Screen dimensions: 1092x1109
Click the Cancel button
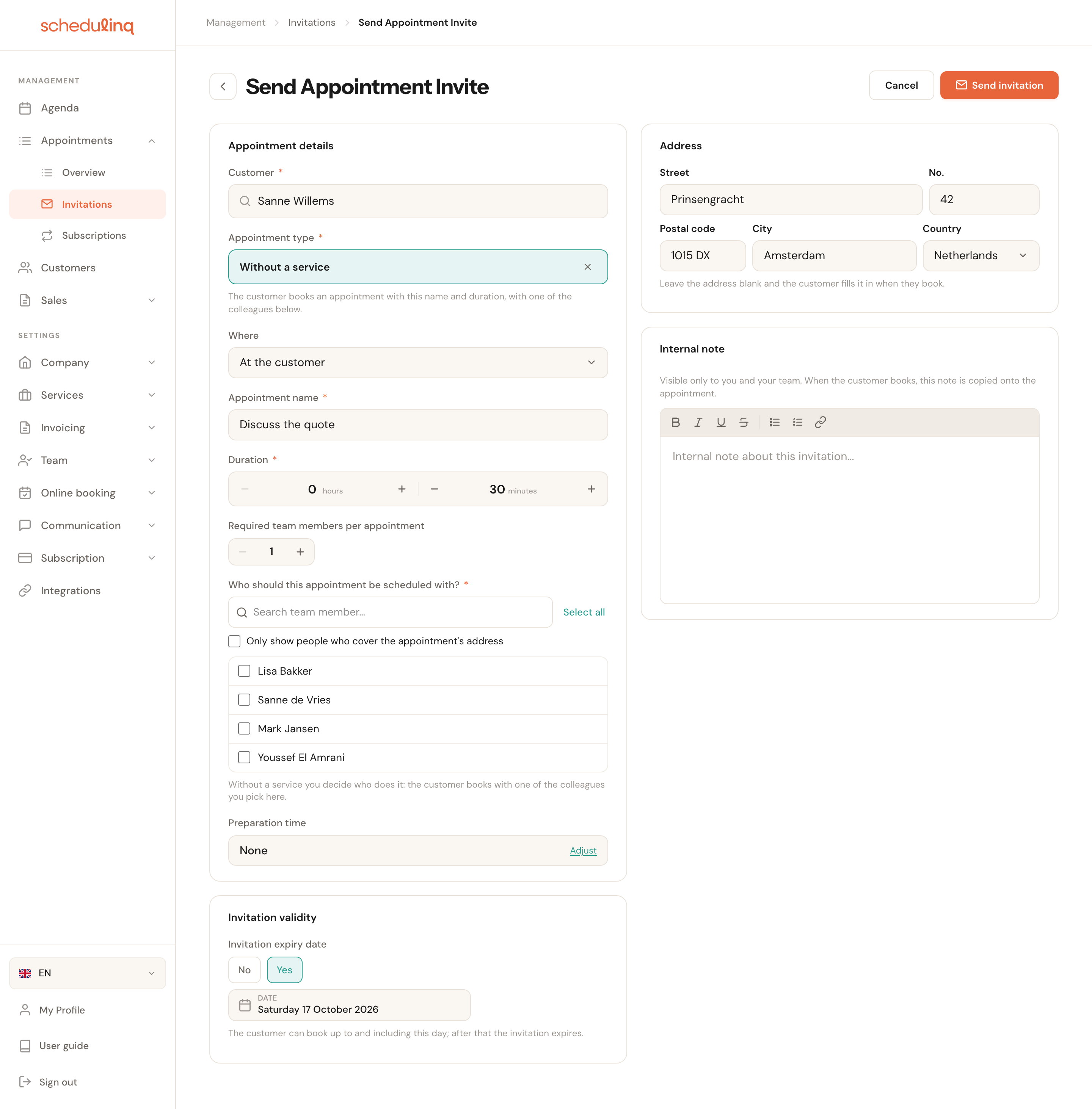pos(901,85)
